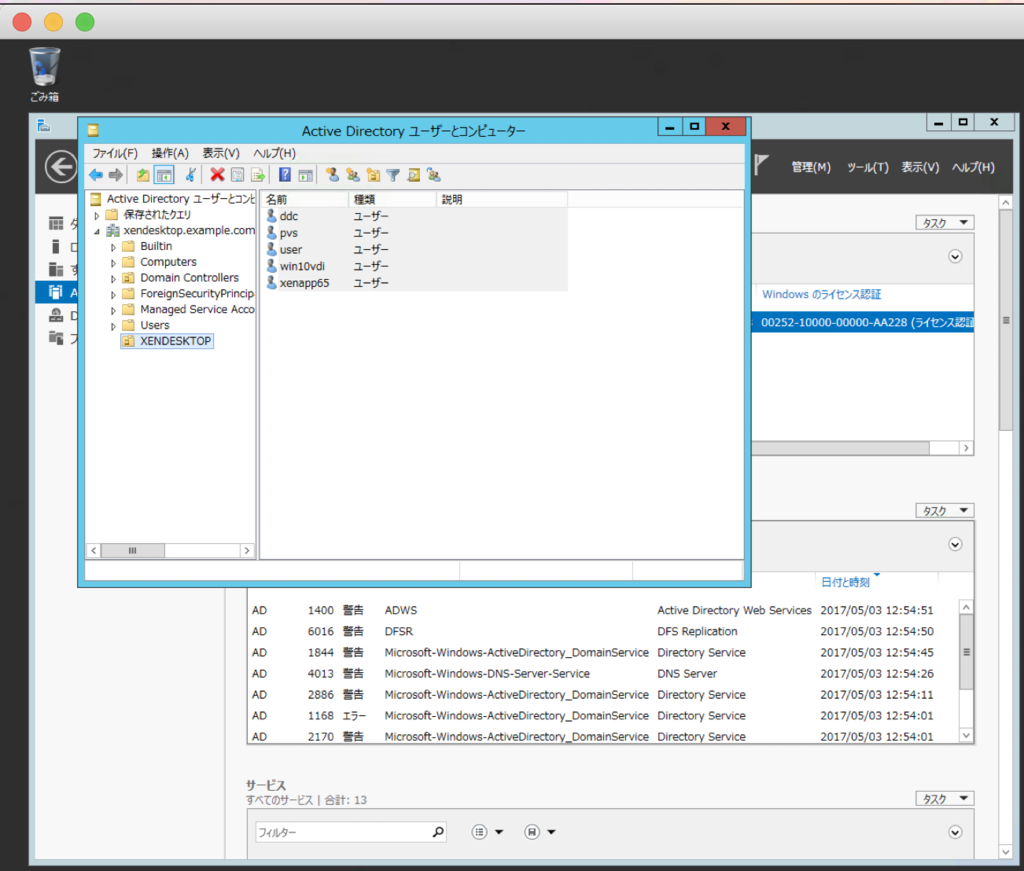This screenshot has width=1024, height=871.
Task: Sort by the 種類 column header
Action: pos(392,199)
